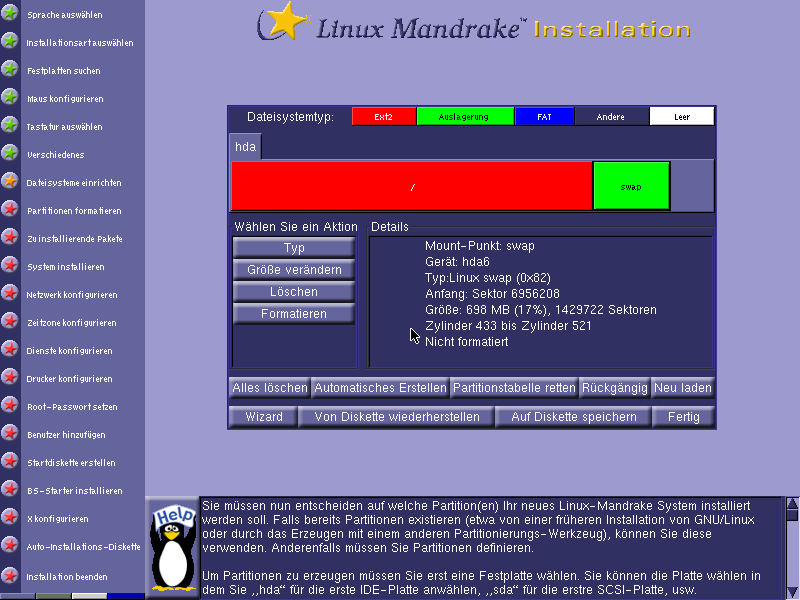The width and height of the screenshot is (800, 600).
Task: Click the green star beside Sprache auswählen
Action: 10,12
